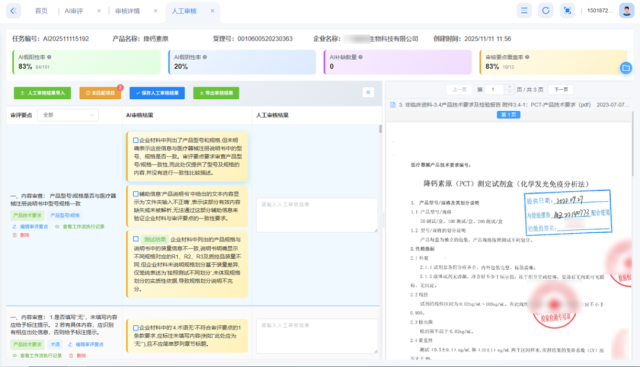Click info icon on blue 20% card
Viewport: 640px width, 367px height.
(x=205, y=57)
